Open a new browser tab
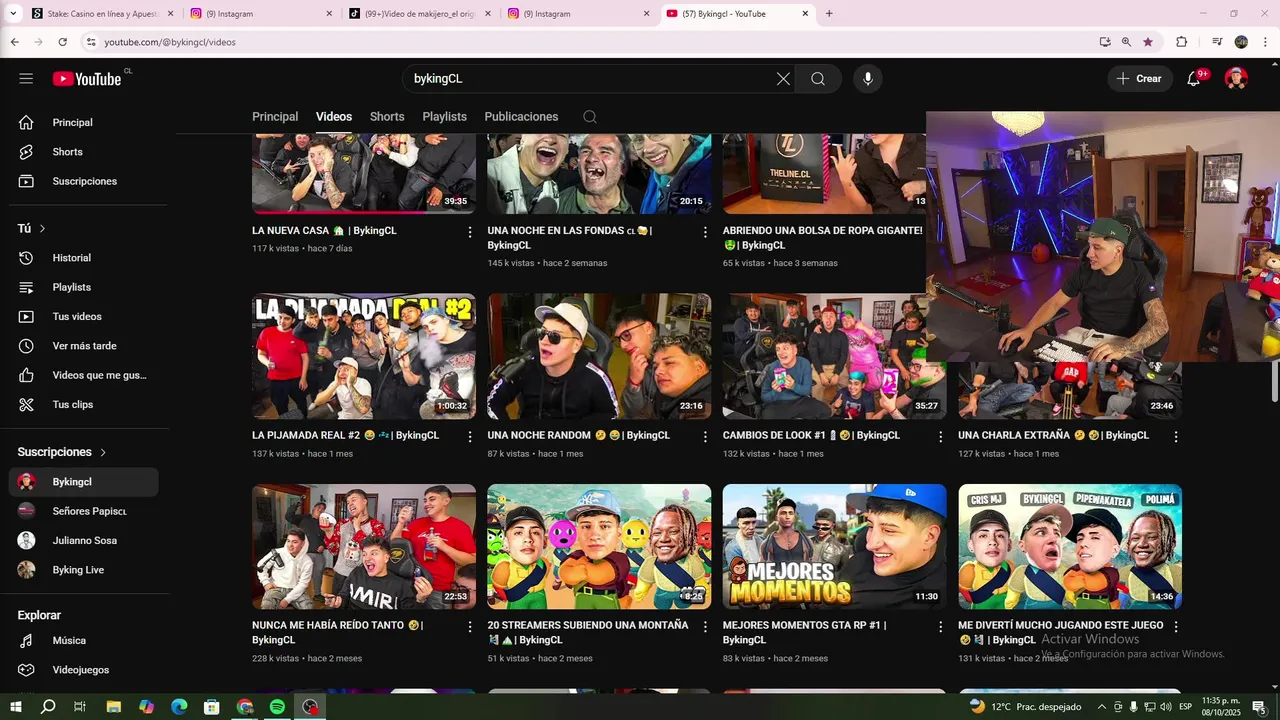This screenshot has height=720, width=1280. 829,14
